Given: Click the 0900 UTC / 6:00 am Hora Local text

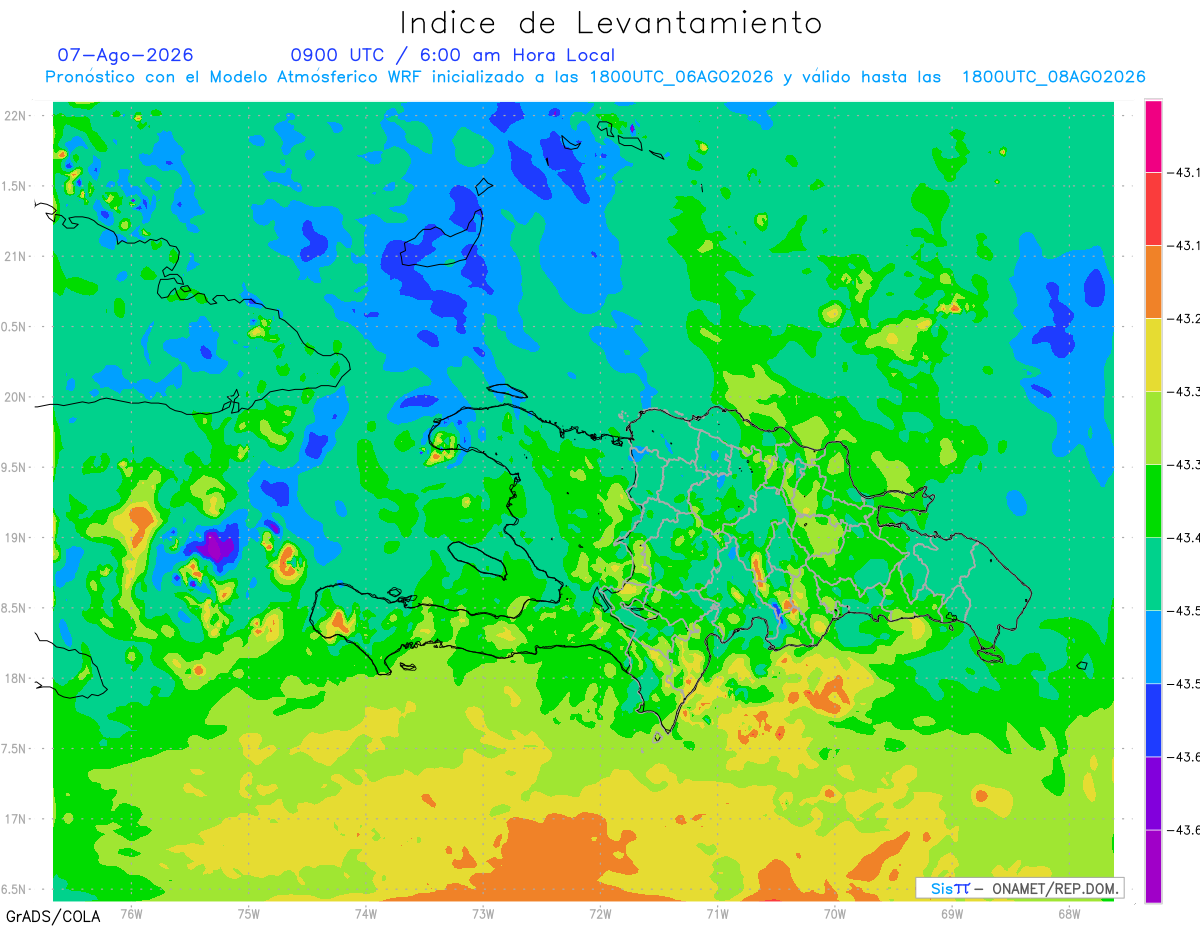Looking at the screenshot, I should [x=453, y=55].
